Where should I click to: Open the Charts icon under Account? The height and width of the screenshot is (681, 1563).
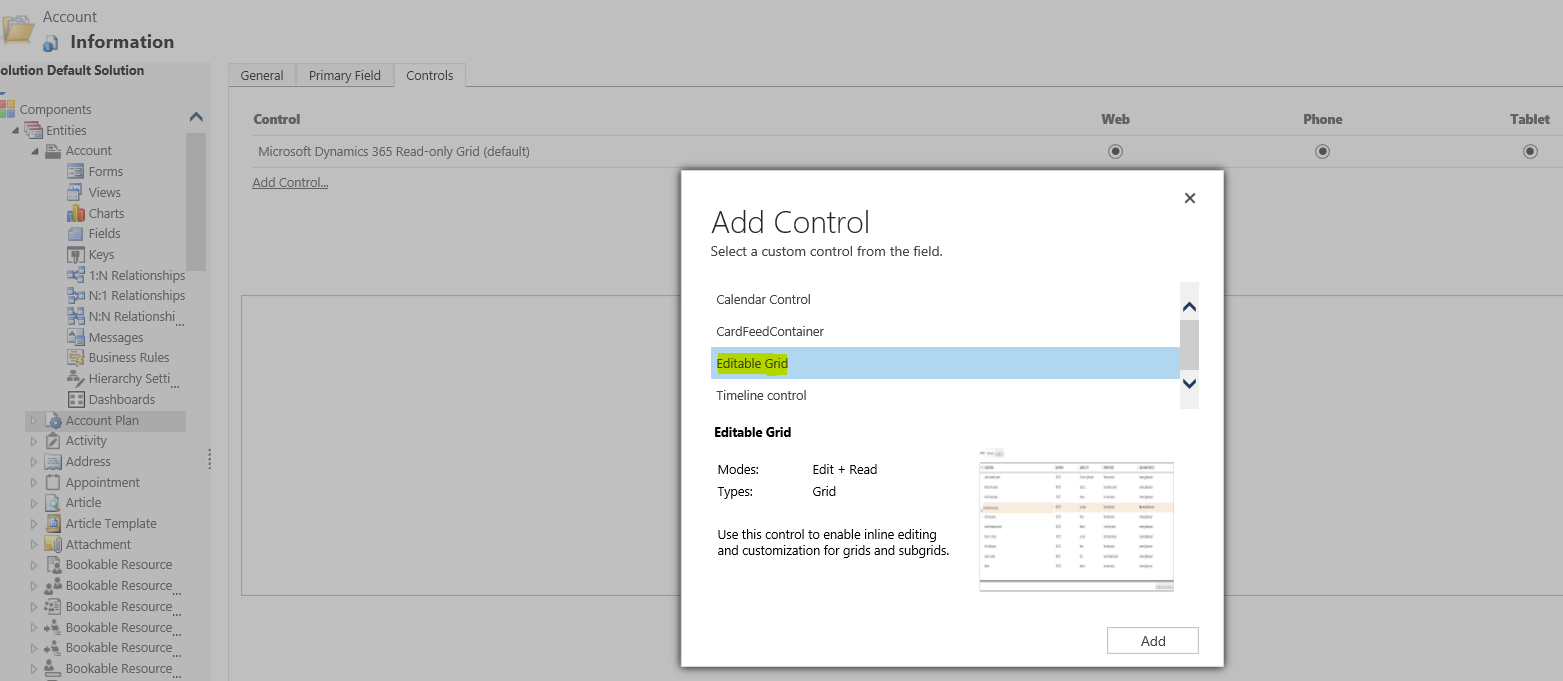point(76,213)
